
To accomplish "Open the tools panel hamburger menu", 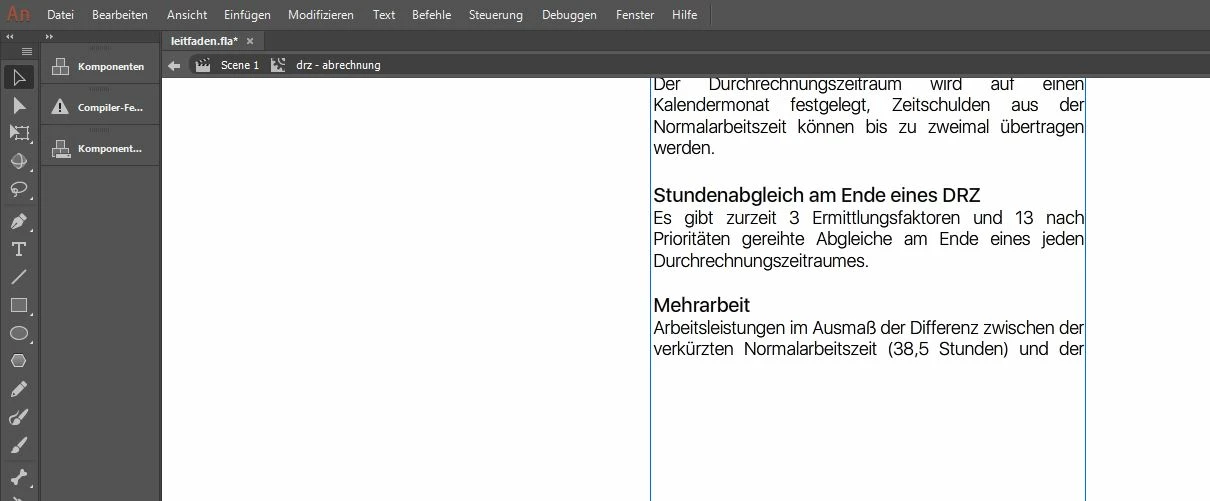I will tap(27, 51).
